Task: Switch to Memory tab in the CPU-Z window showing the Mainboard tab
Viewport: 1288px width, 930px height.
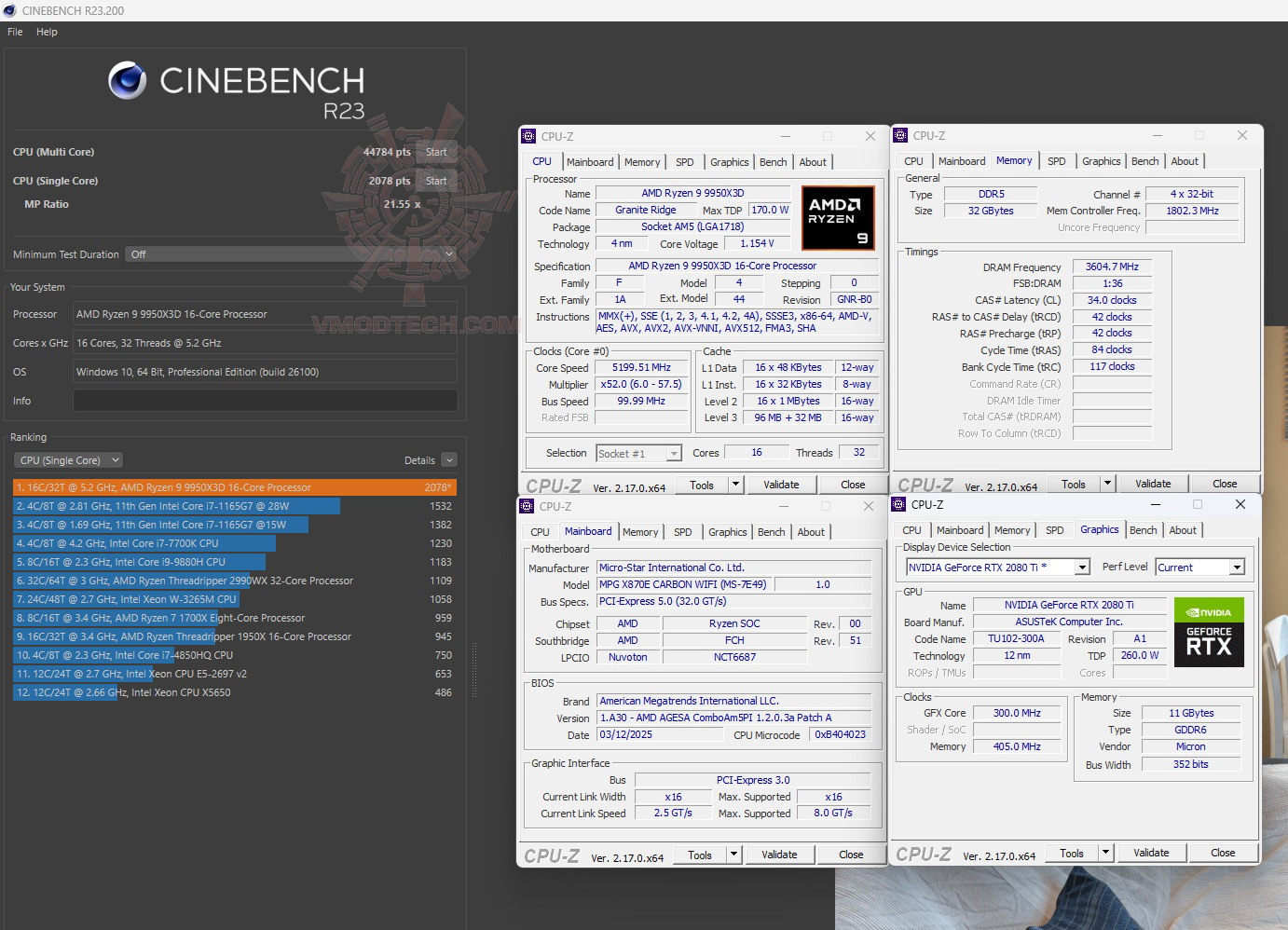Action: 640,532
